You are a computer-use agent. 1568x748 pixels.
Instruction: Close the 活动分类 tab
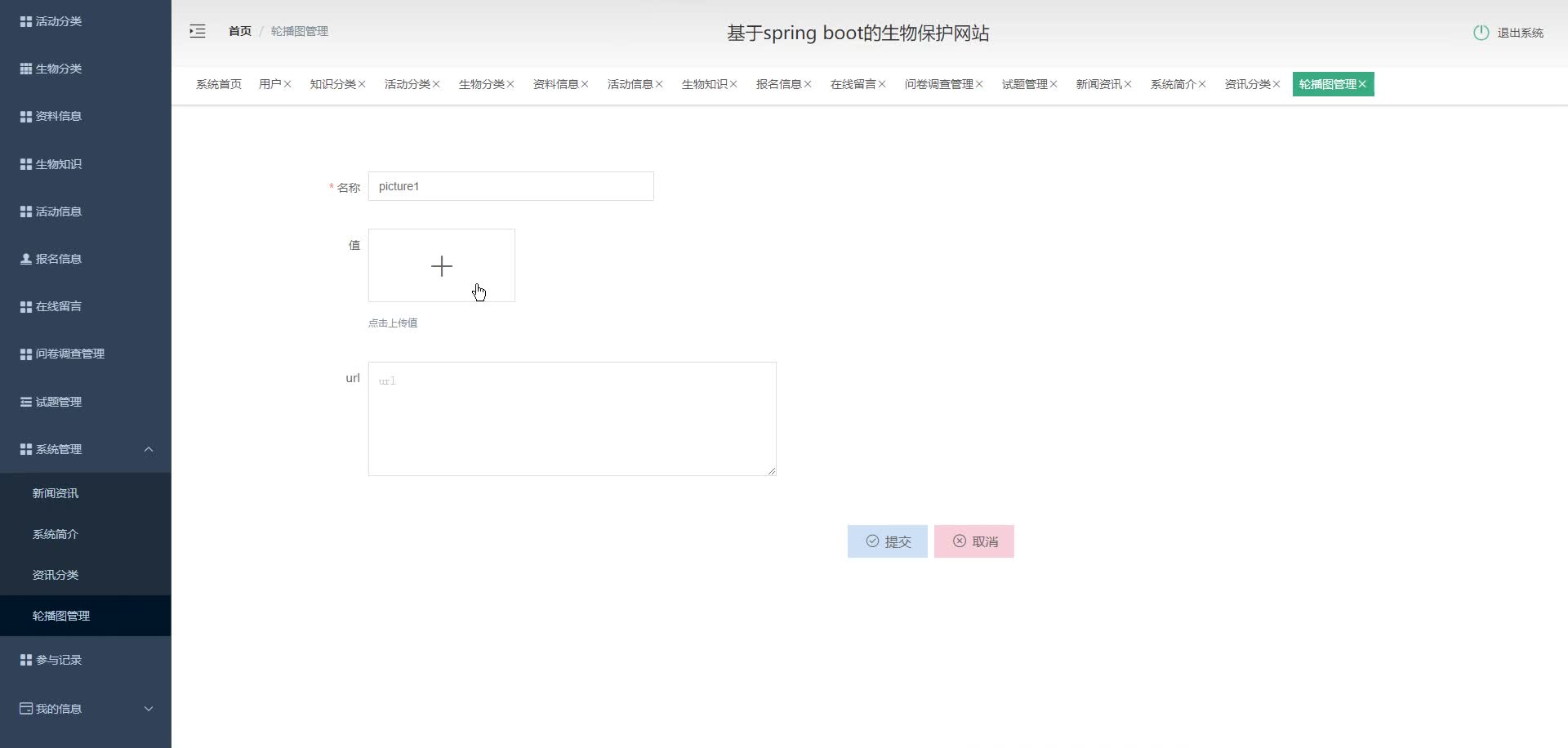pyautogui.click(x=436, y=84)
